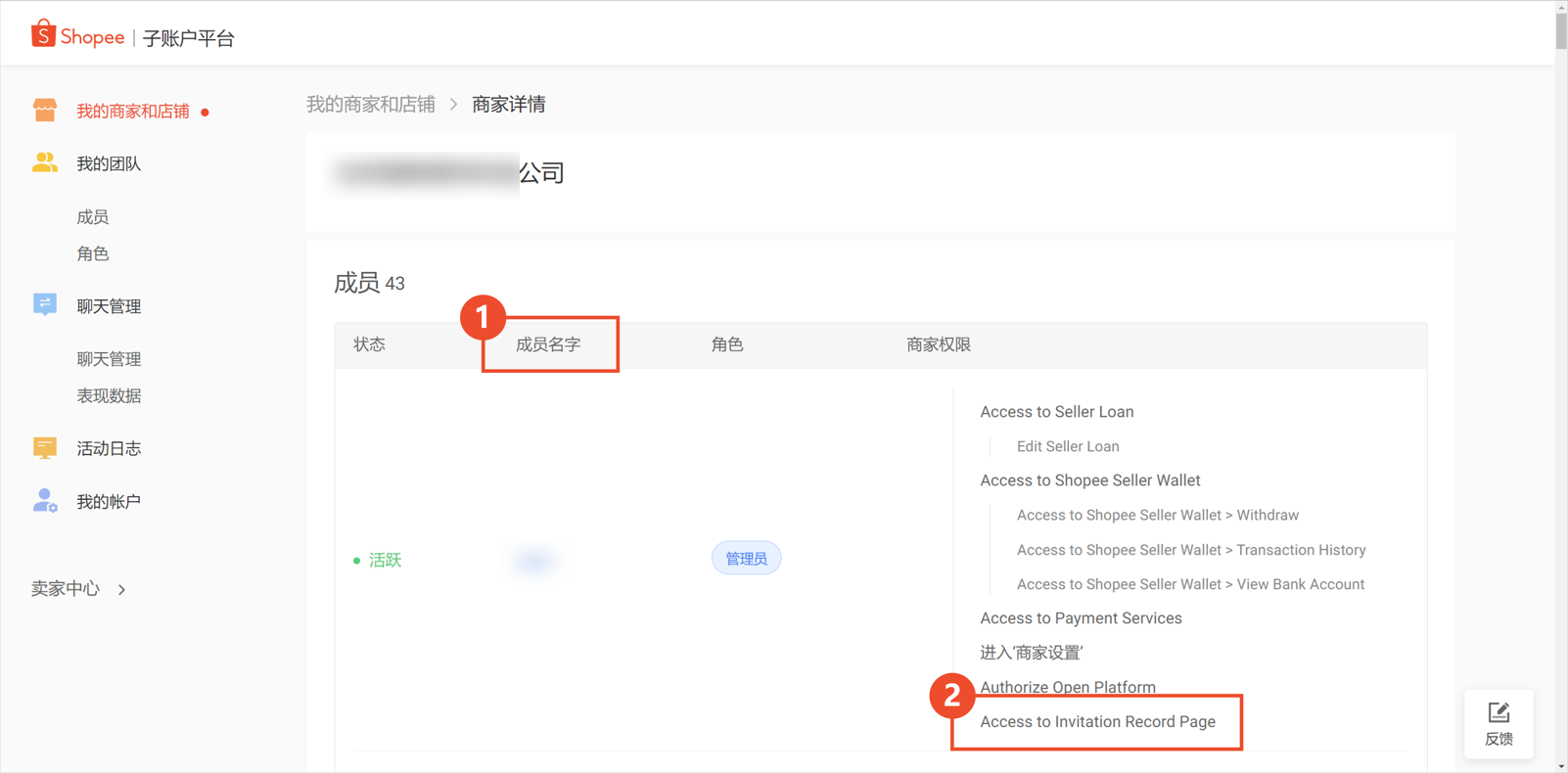
Task: Select the 我的帐户 user settings icon
Action: pyautogui.click(x=45, y=500)
